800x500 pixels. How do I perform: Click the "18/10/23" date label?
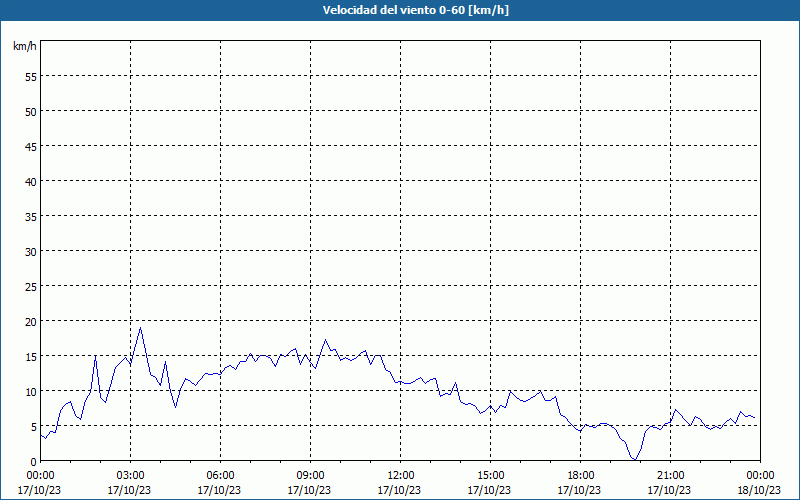(760, 490)
